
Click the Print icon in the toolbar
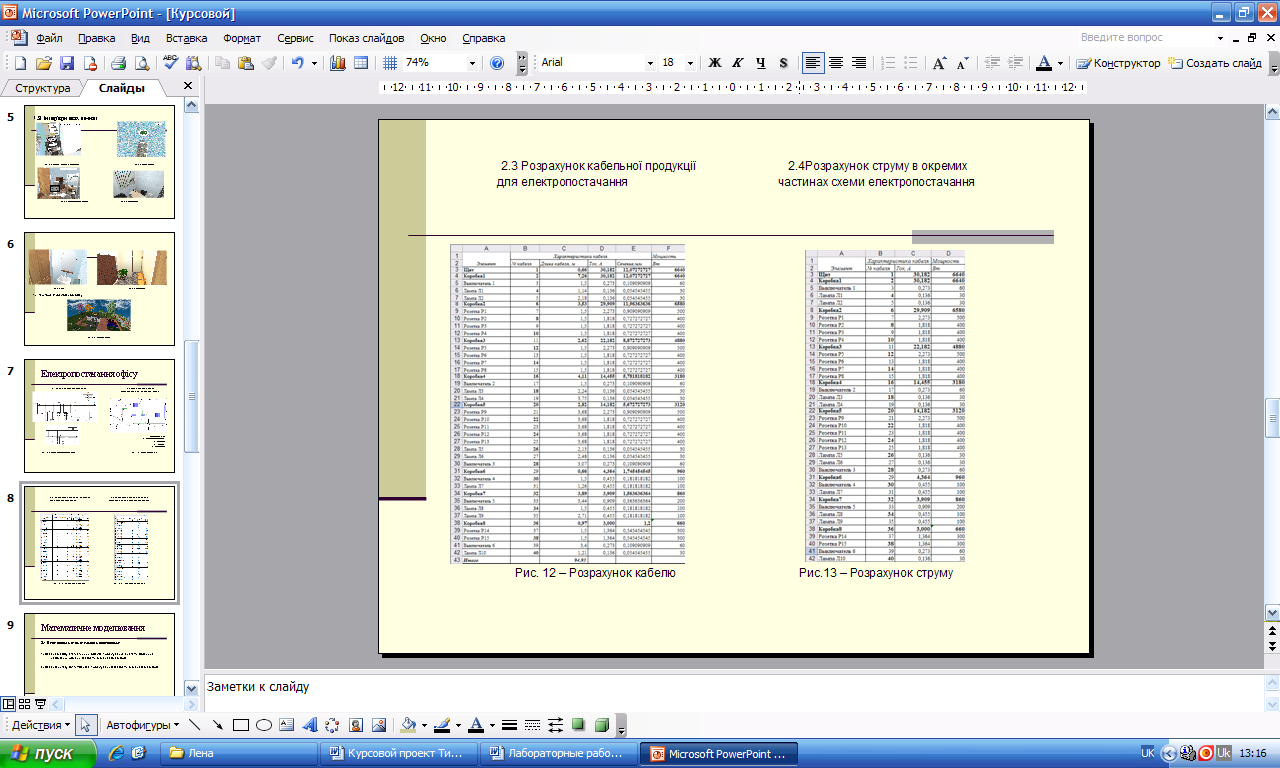(118, 63)
